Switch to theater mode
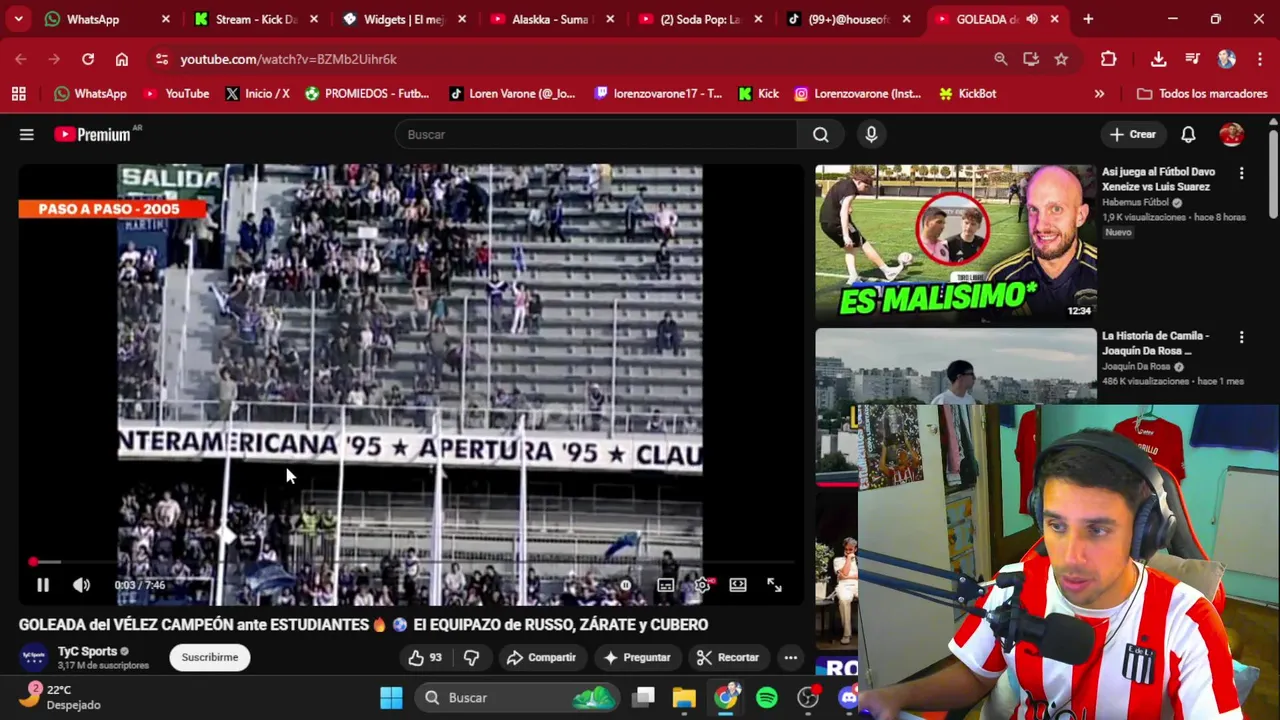Image resolution: width=1280 pixels, height=720 pixels. [x=738, y=586]
